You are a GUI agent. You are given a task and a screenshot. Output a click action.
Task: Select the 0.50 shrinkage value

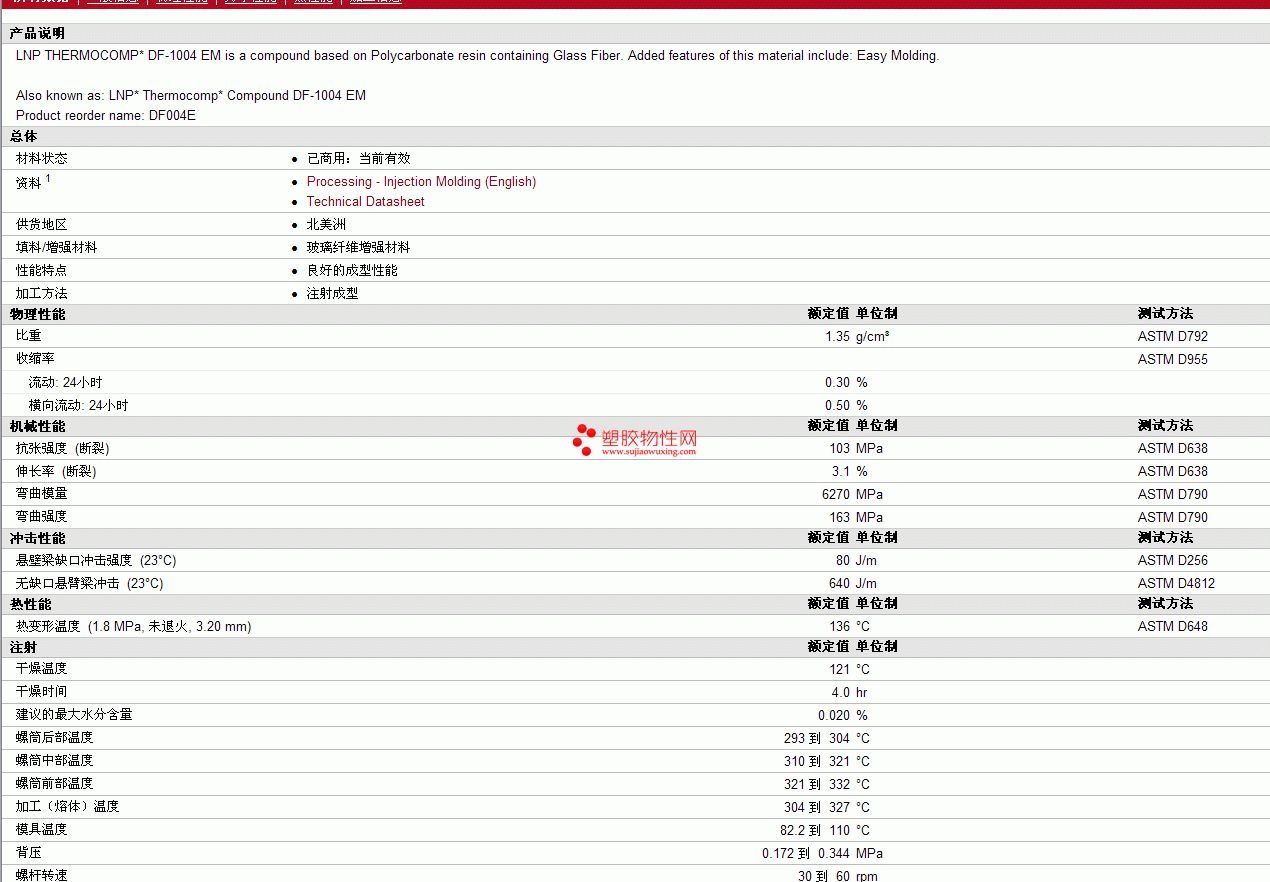[837, 406]
